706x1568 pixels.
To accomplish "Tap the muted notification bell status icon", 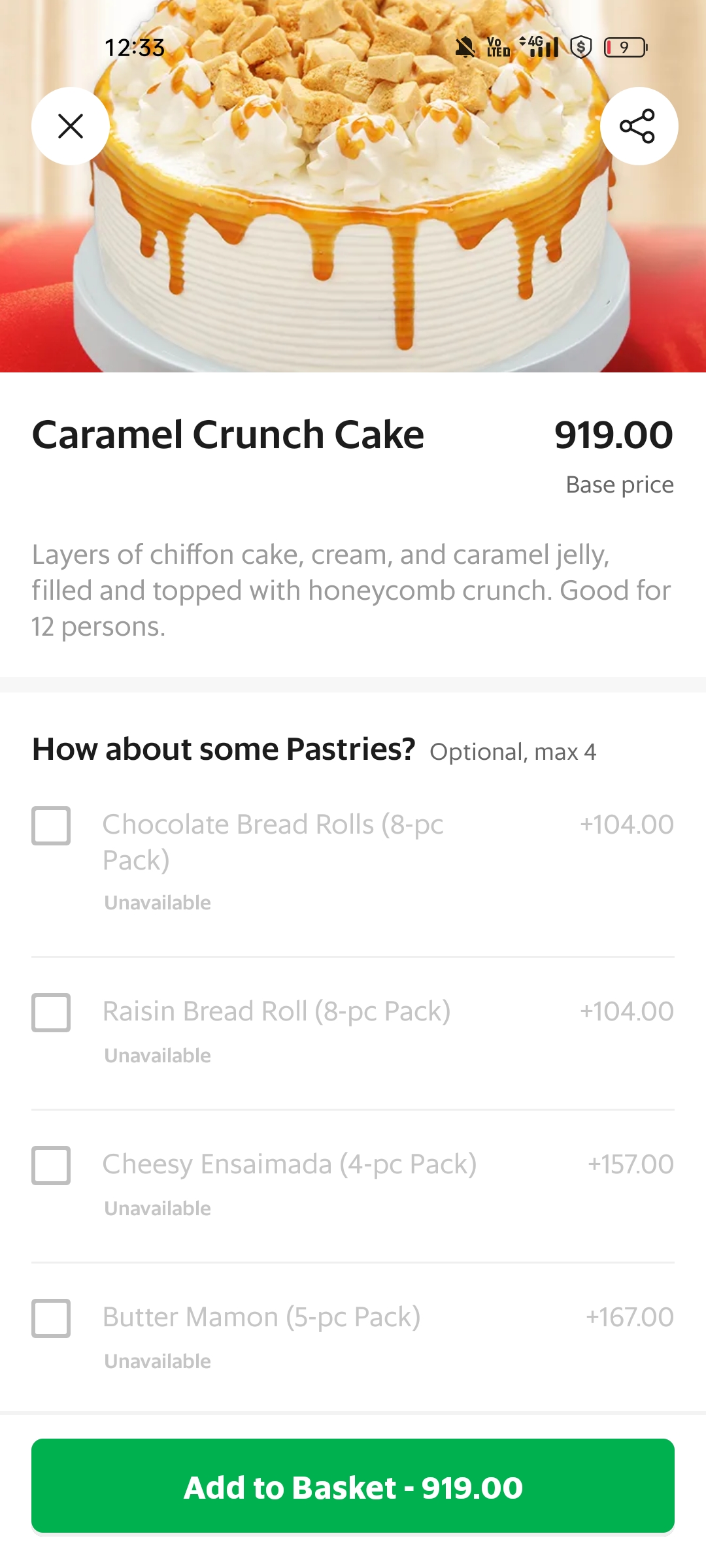I will (x=465, y=47).
